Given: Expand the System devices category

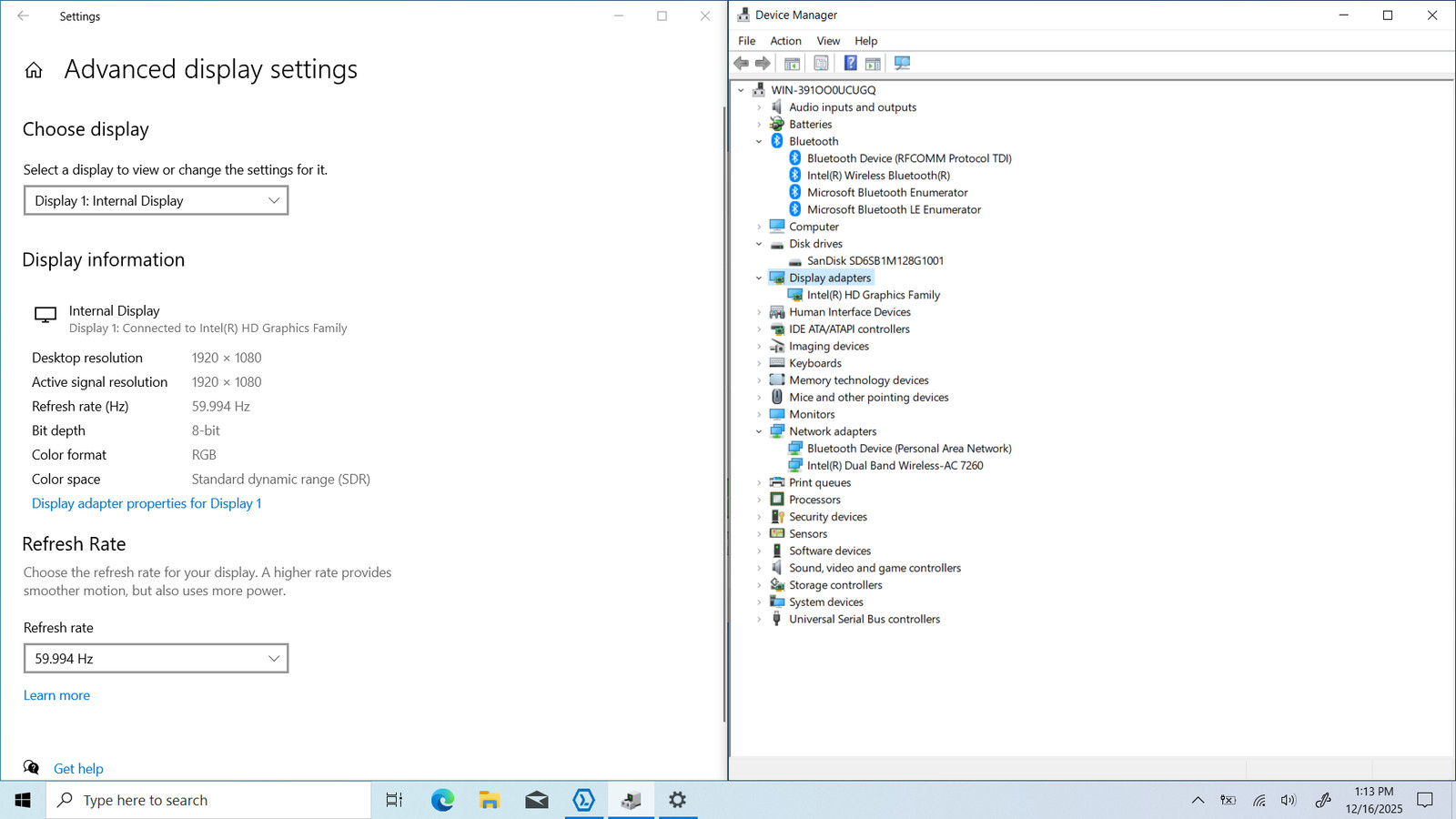Looking at the screenshot, I should (x=759, y=602).
